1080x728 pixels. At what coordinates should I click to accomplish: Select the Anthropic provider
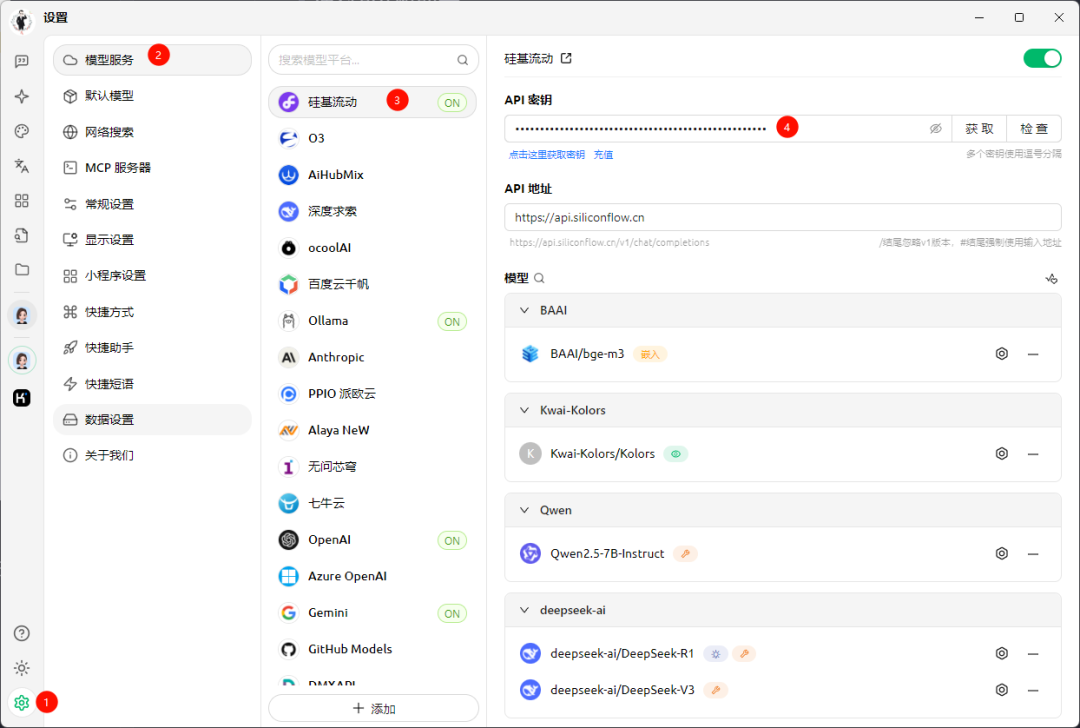(373, 357)
